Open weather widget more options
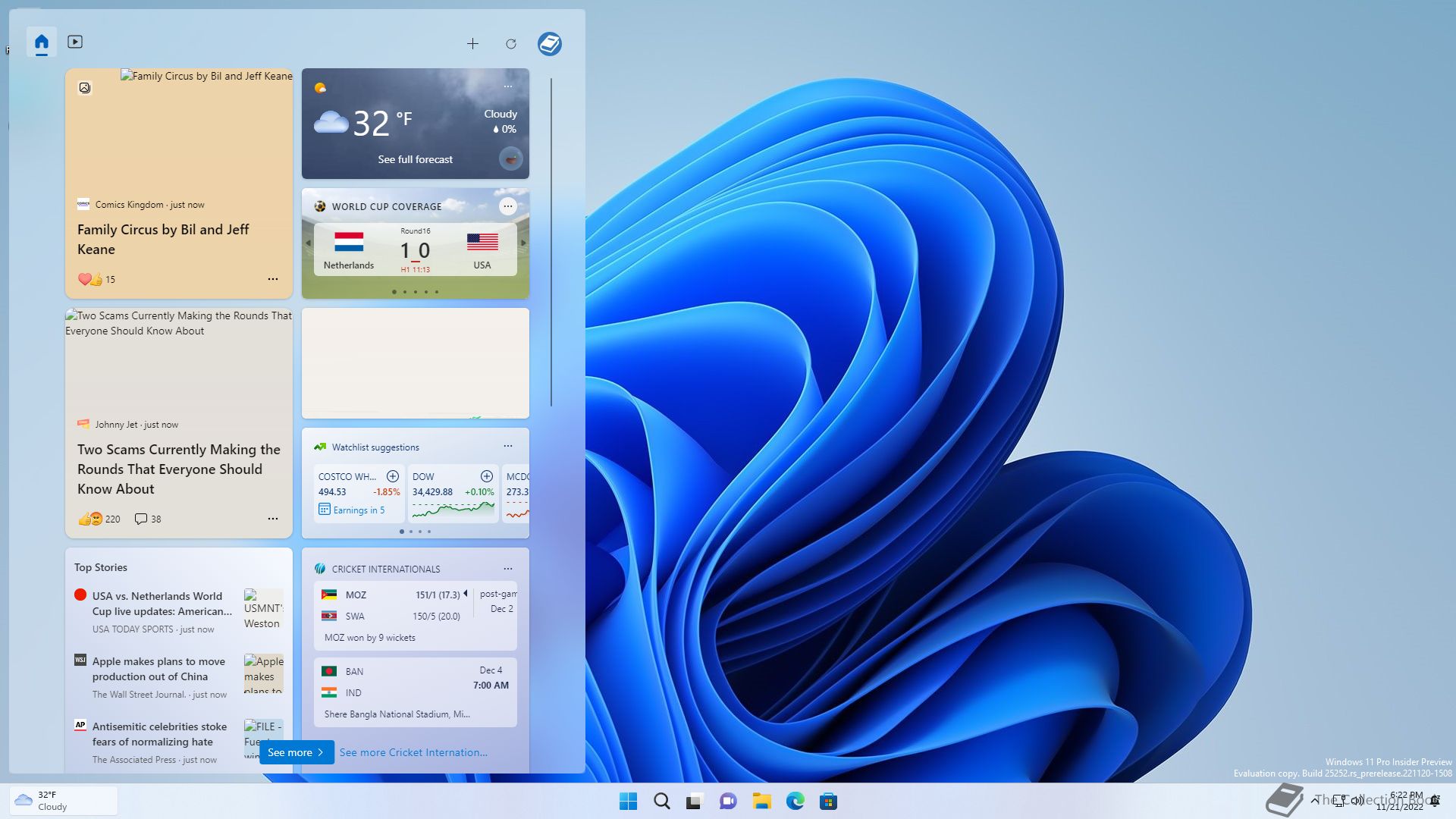The width and height of the screenshot is (1456, 819). [508, 86]
